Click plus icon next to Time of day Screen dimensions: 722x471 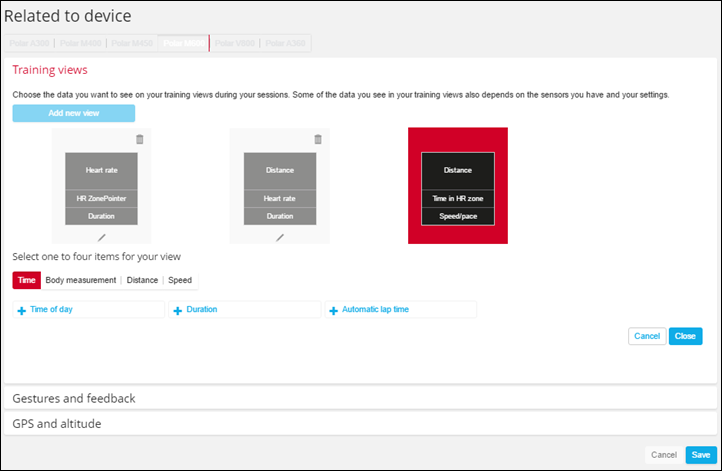[x=22, y=311]
